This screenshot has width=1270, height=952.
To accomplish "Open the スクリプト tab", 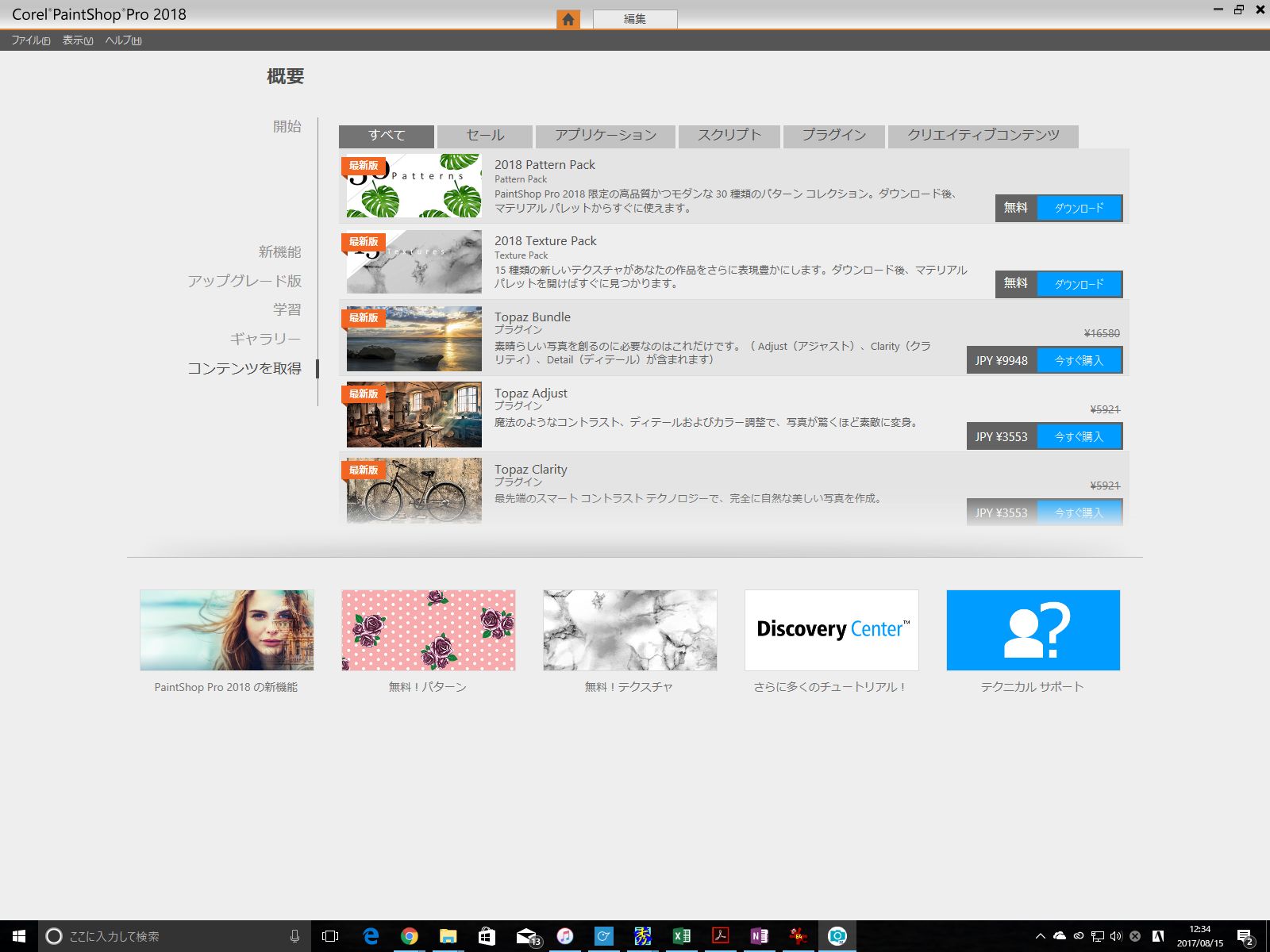I will [729, 136].
